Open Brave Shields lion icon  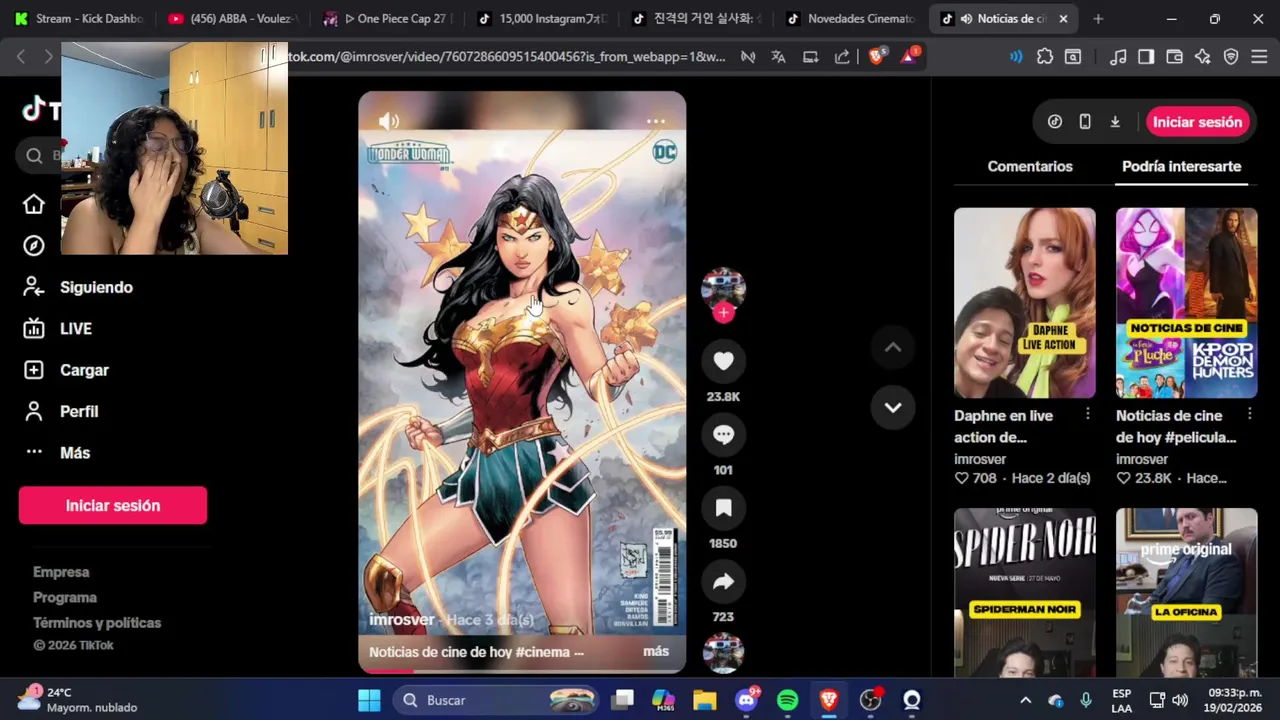[877, 56]
